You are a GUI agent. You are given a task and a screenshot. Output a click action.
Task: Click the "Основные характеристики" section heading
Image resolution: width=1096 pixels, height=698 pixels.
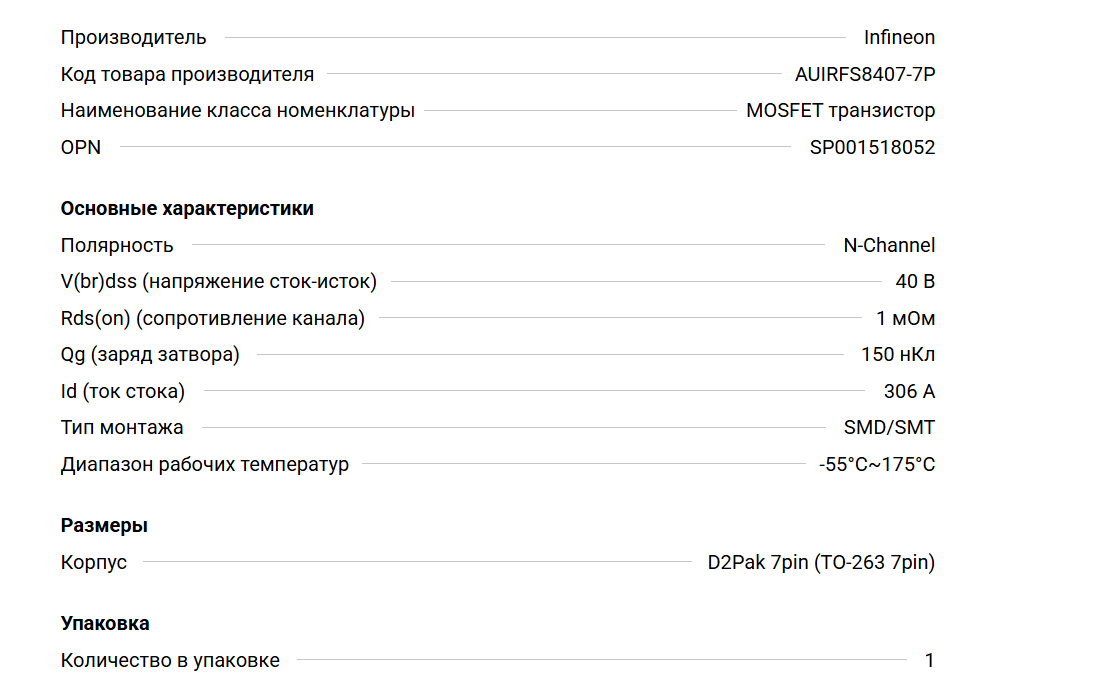click(x=187, y=209)
